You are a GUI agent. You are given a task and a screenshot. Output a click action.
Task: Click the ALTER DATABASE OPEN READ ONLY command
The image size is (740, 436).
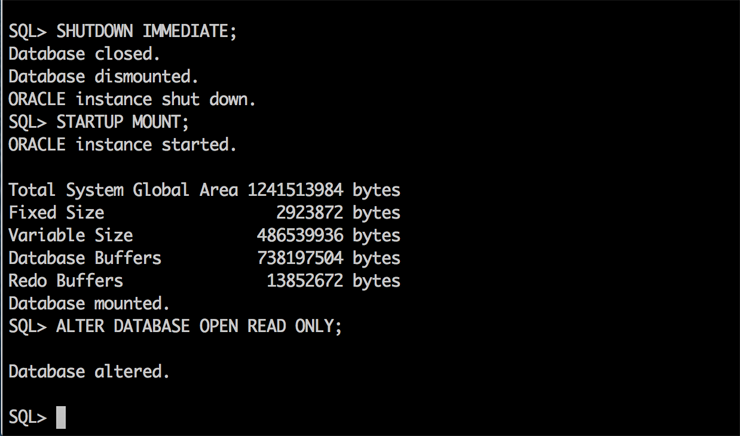(x=199, y=326)
